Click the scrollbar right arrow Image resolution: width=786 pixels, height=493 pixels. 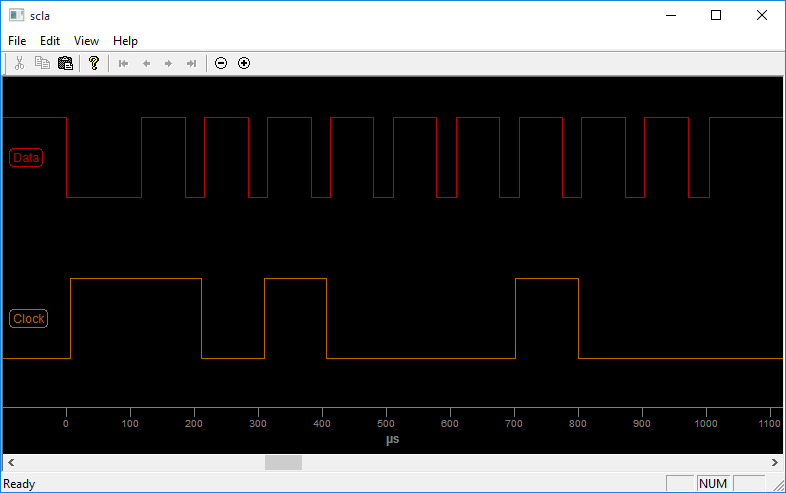click(x=775, y=463)
